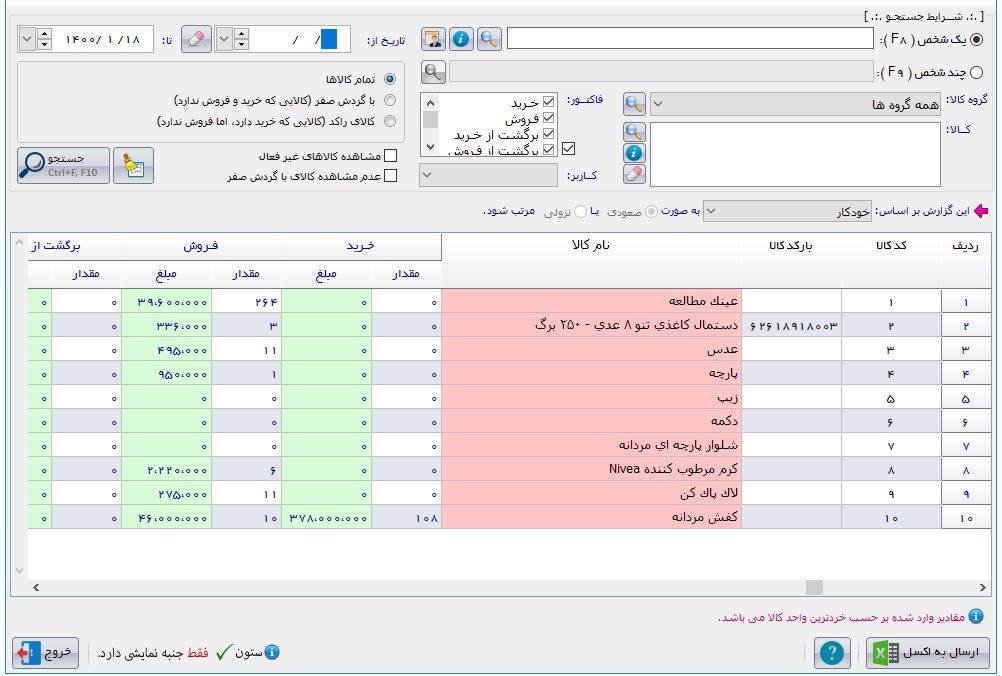1002x676 pixels.
Task: Click the table horizontal scrollbar thumb
Action: point(814,587)
